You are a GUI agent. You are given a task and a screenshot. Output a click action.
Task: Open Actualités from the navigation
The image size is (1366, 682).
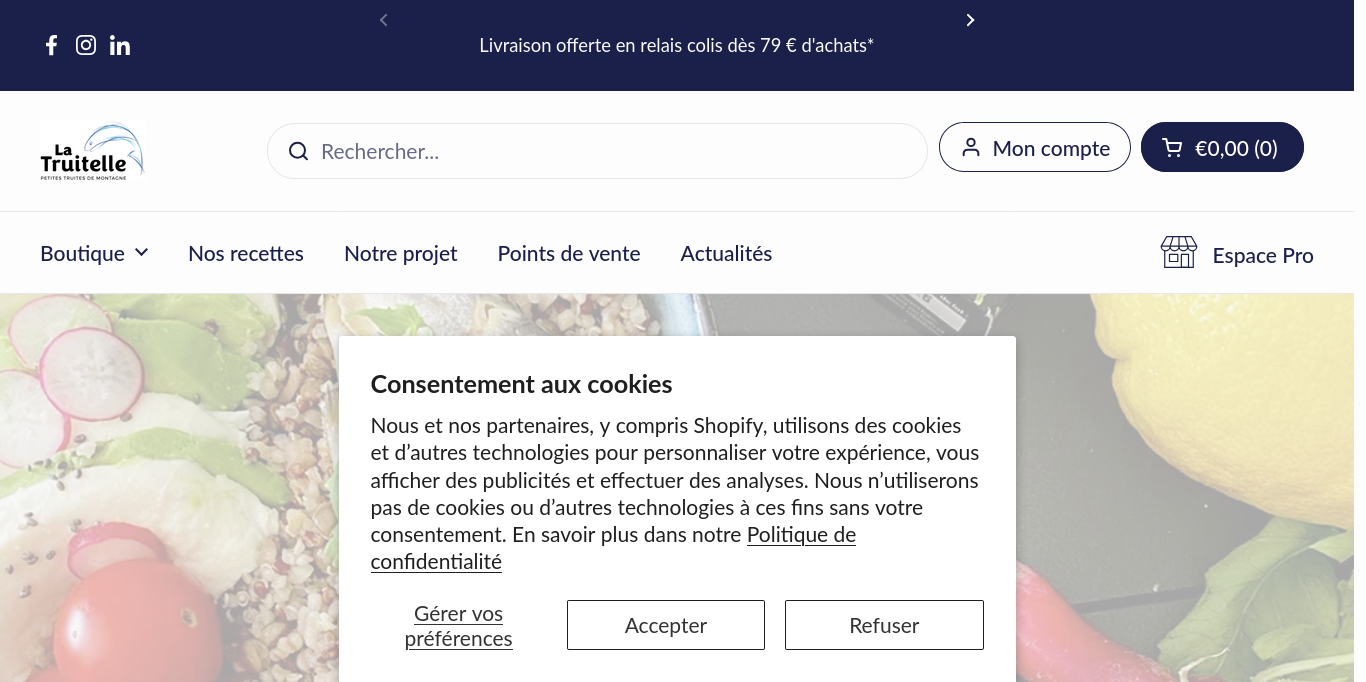tap(726, 253)
